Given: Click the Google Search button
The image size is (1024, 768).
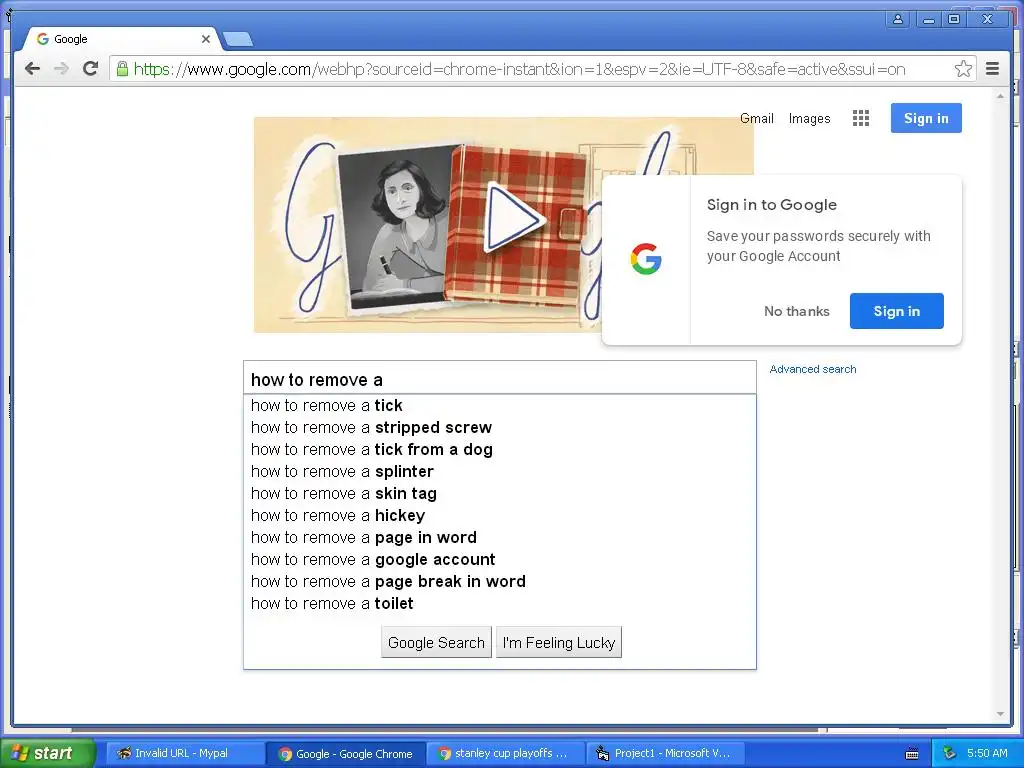Looking at the screenshot, I should click(436, 643).
